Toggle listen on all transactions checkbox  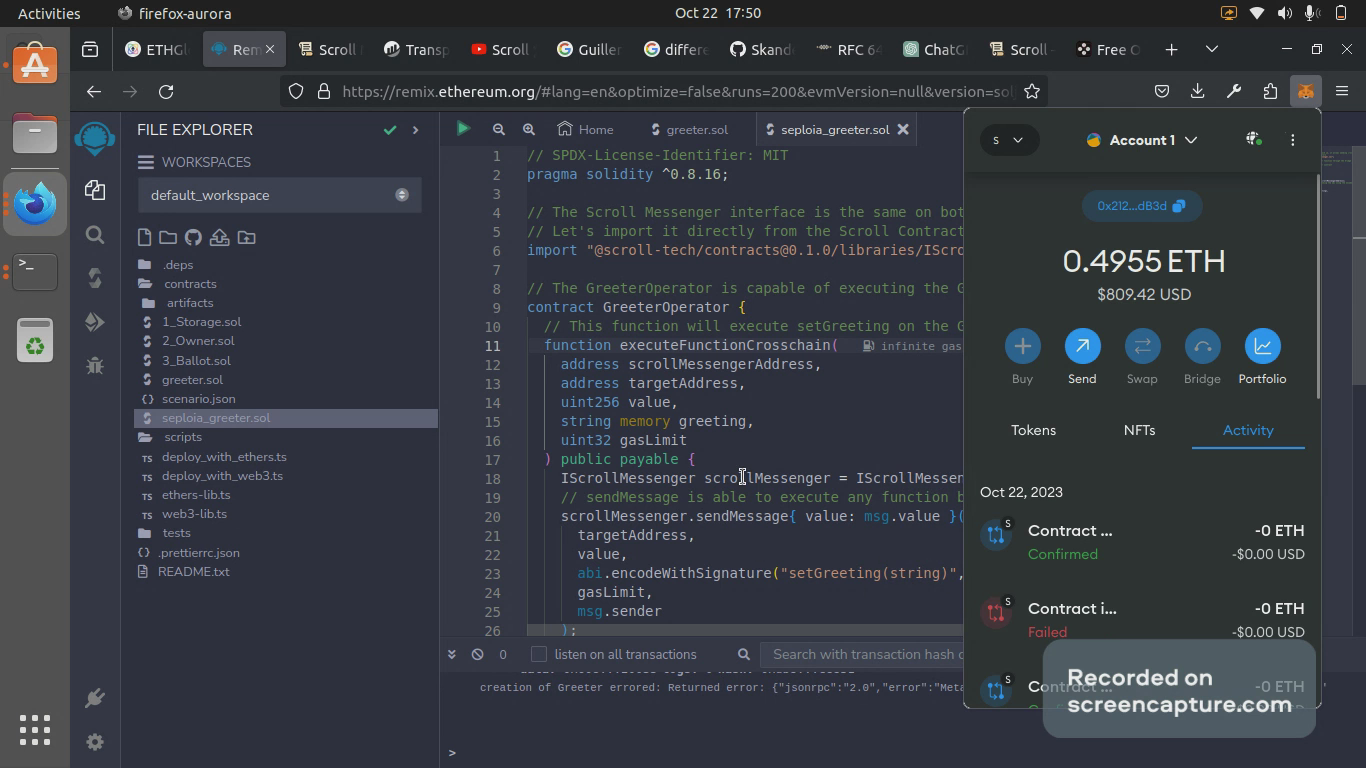click(x=539, y=654)
